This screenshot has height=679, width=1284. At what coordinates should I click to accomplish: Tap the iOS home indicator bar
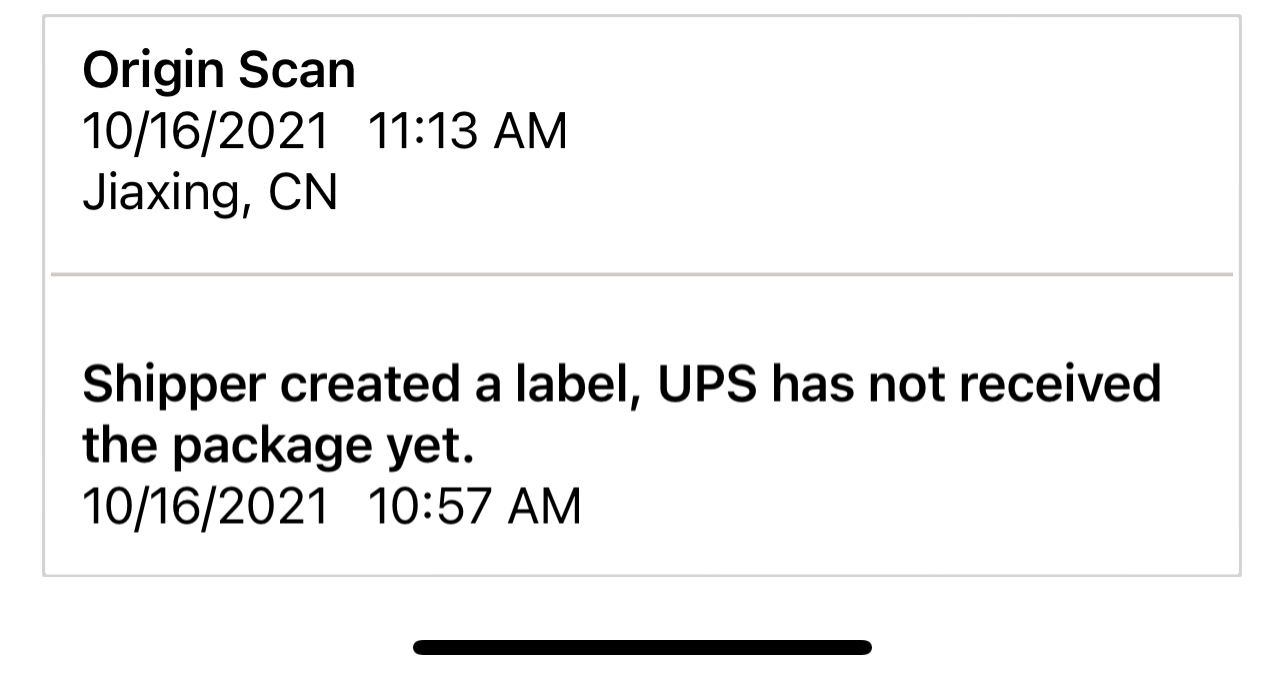(x=642, y=647)
